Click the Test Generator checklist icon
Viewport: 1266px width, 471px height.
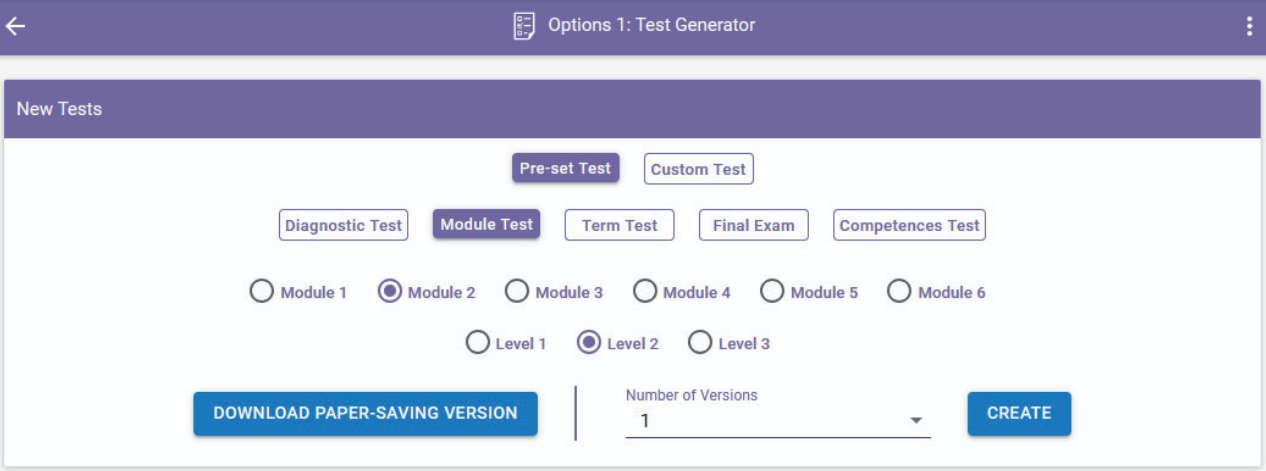coord(524,26)
